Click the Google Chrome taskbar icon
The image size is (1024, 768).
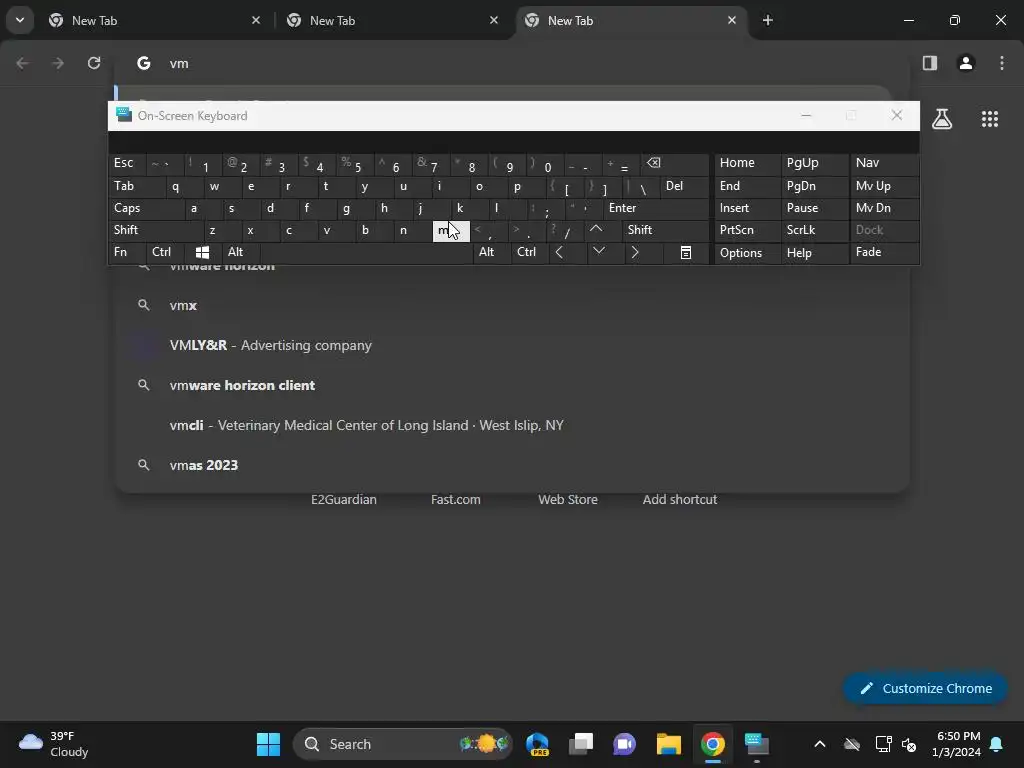(x=713, y=744)
